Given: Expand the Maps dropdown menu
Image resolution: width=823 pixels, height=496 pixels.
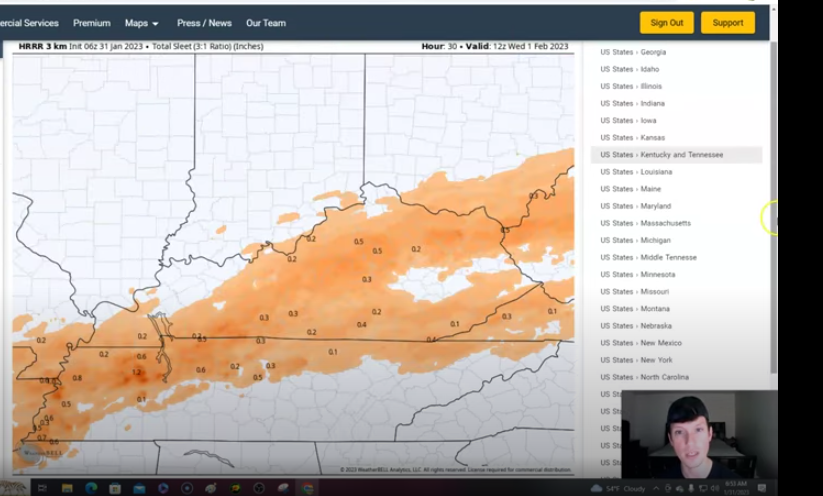Looking at the screenshot, I should tap(141, 23).
